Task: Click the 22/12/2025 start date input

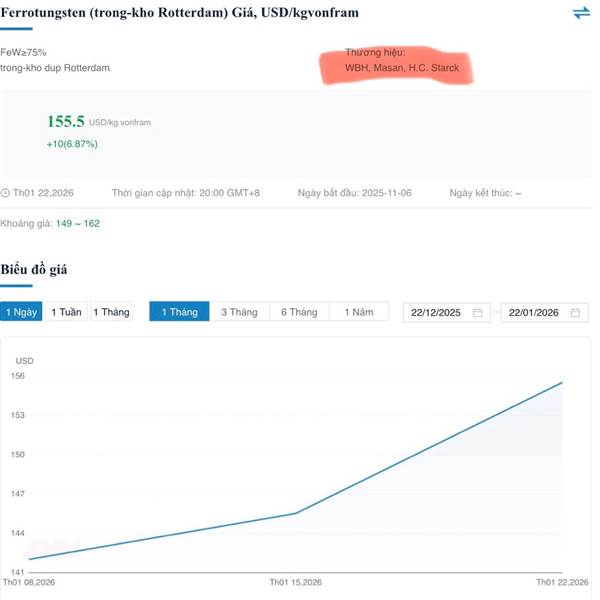Action: click(x=439, y=313)
